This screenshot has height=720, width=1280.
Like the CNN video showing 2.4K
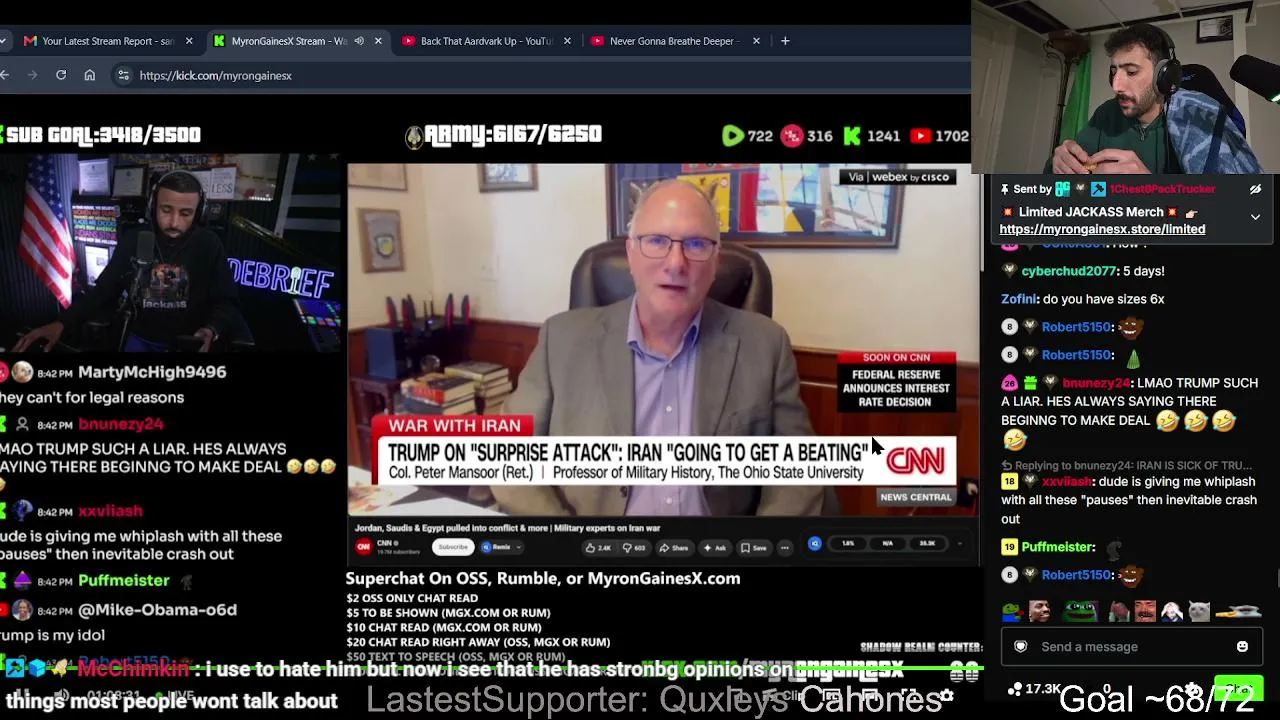[598, 547]
